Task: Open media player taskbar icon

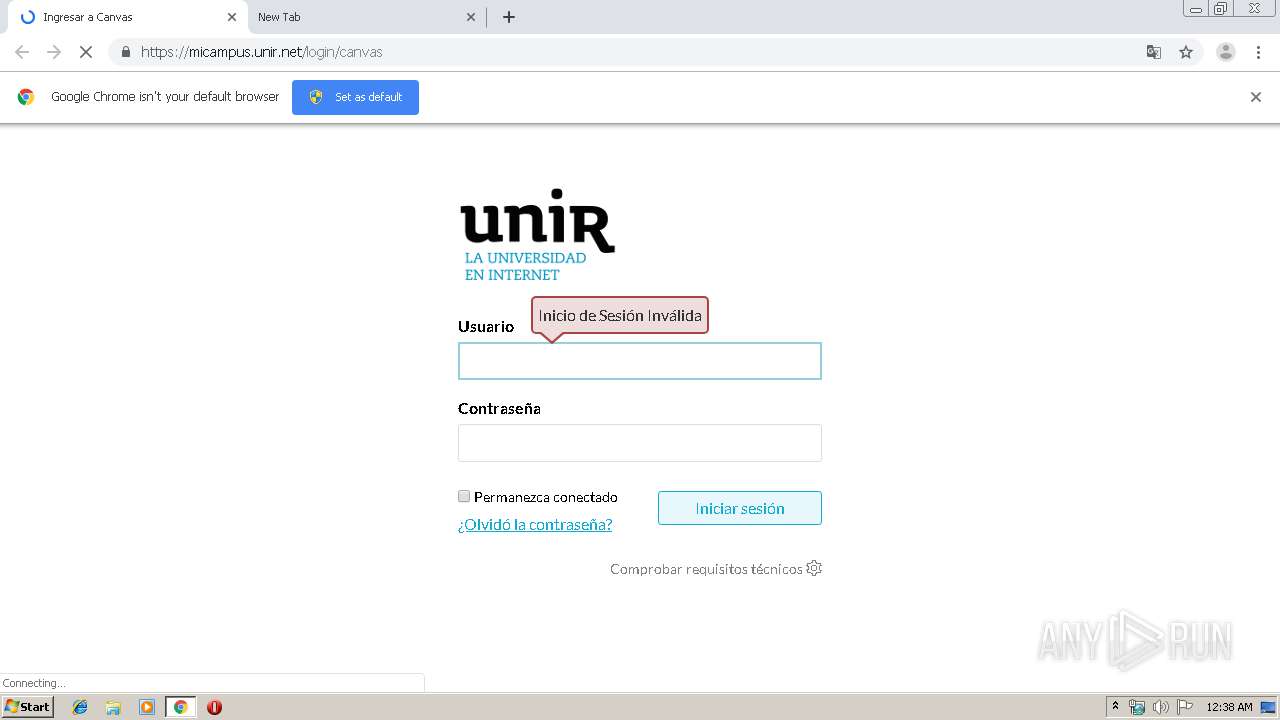Action: 147,707
